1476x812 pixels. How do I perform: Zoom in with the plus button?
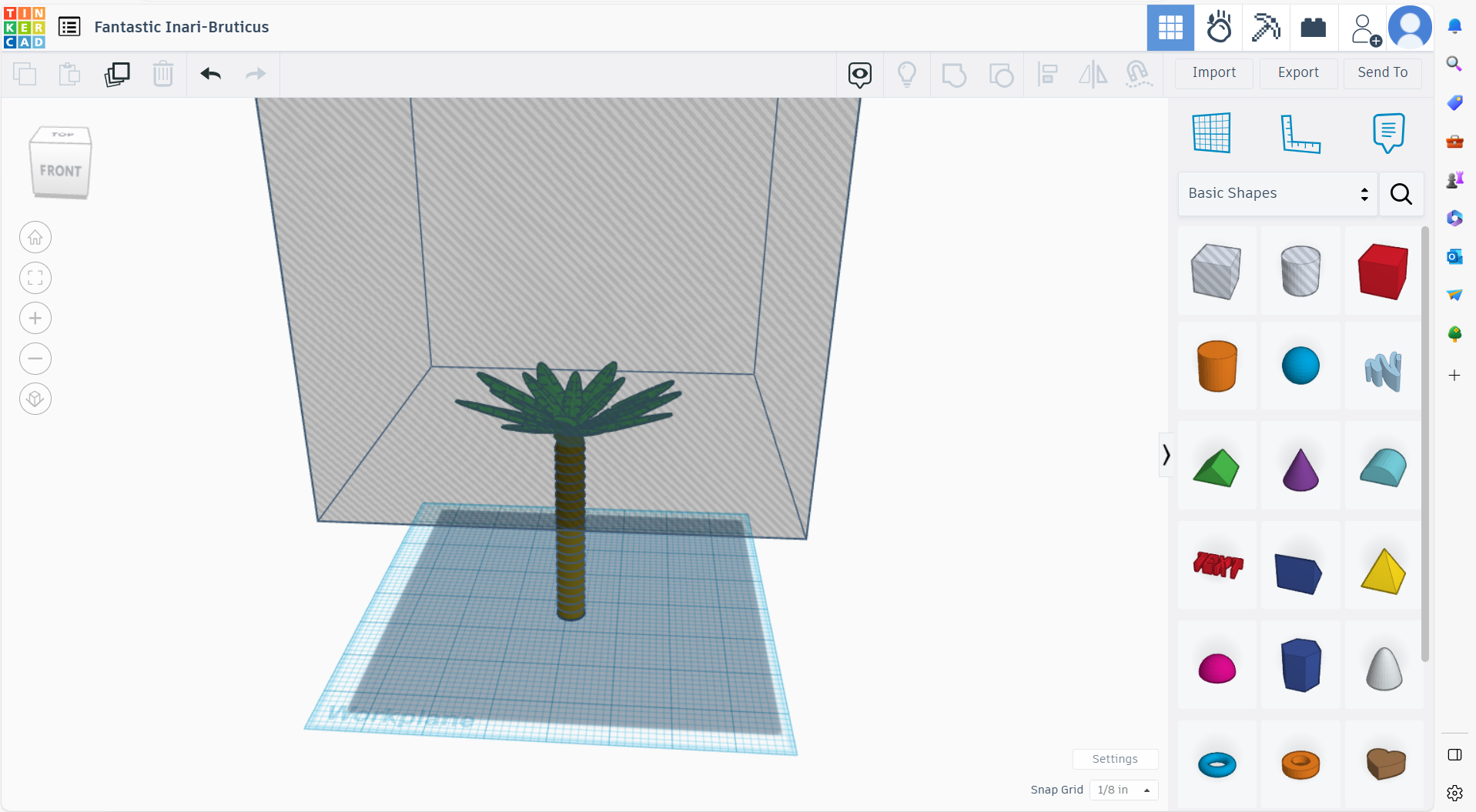click(35, 318)
